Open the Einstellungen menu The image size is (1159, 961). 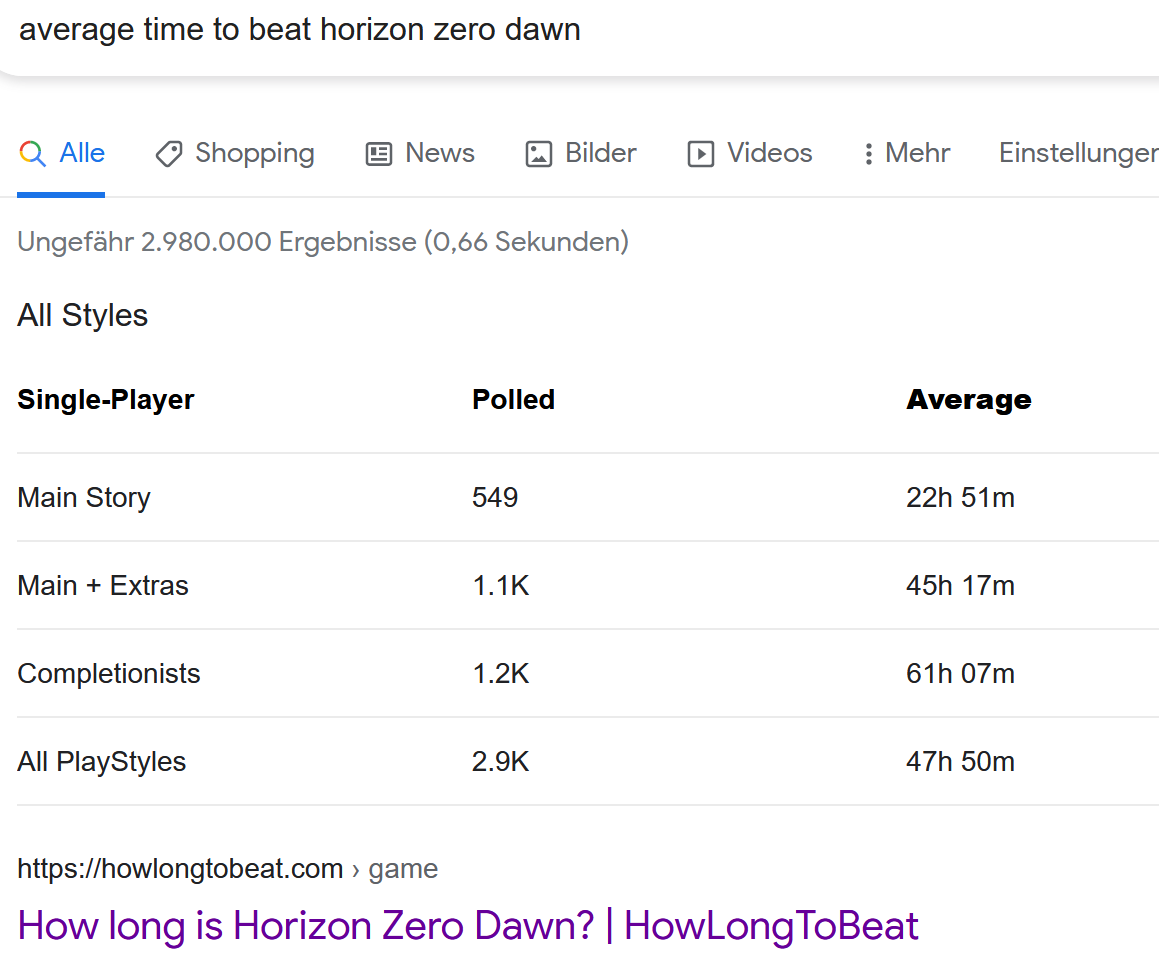click(1078, 153)
